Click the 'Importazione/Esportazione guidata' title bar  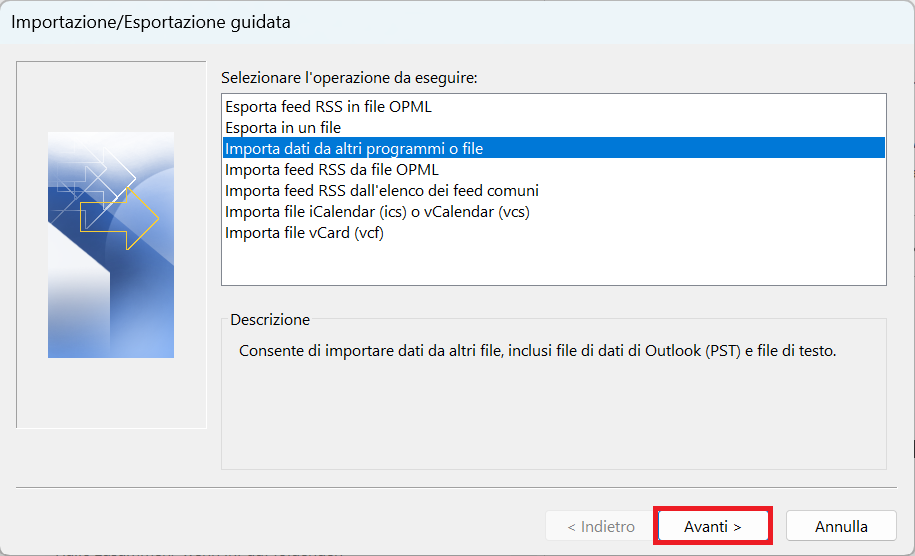coord(458,22)
